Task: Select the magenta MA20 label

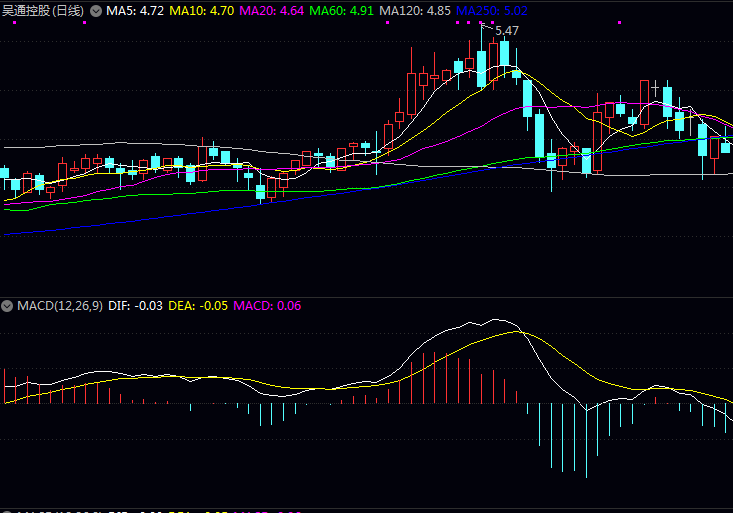Action: (271, 10)
